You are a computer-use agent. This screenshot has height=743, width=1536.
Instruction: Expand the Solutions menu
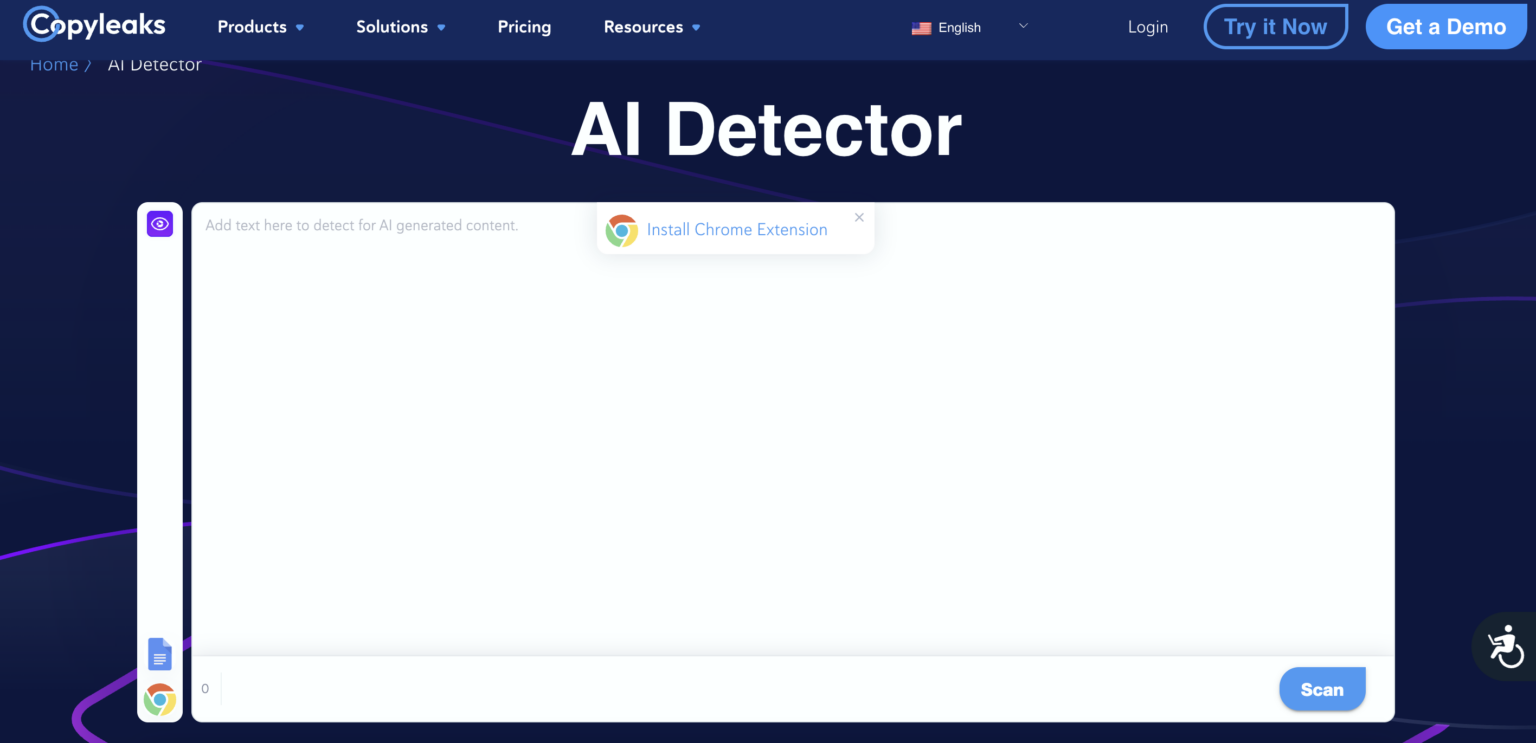click(400, 27)
